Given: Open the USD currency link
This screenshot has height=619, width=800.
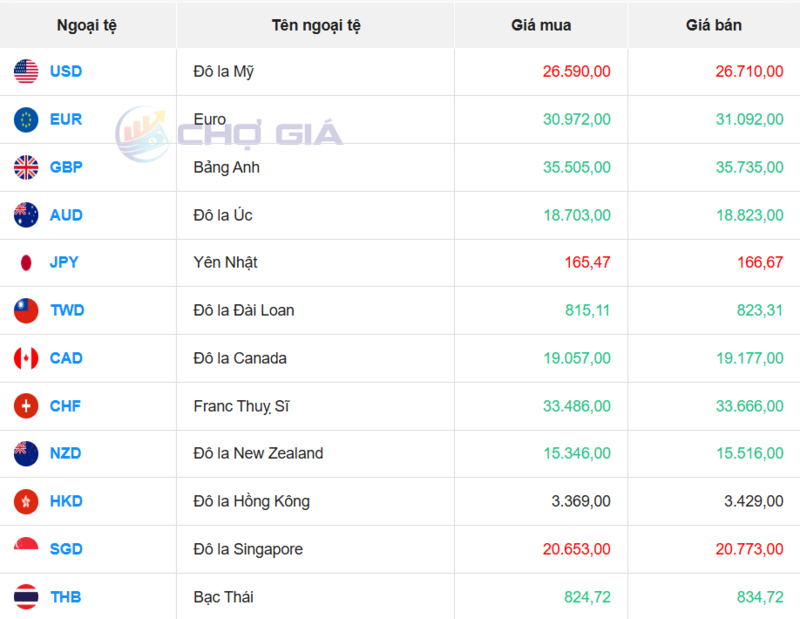Looking at the screenshot, I should [66, 72].
